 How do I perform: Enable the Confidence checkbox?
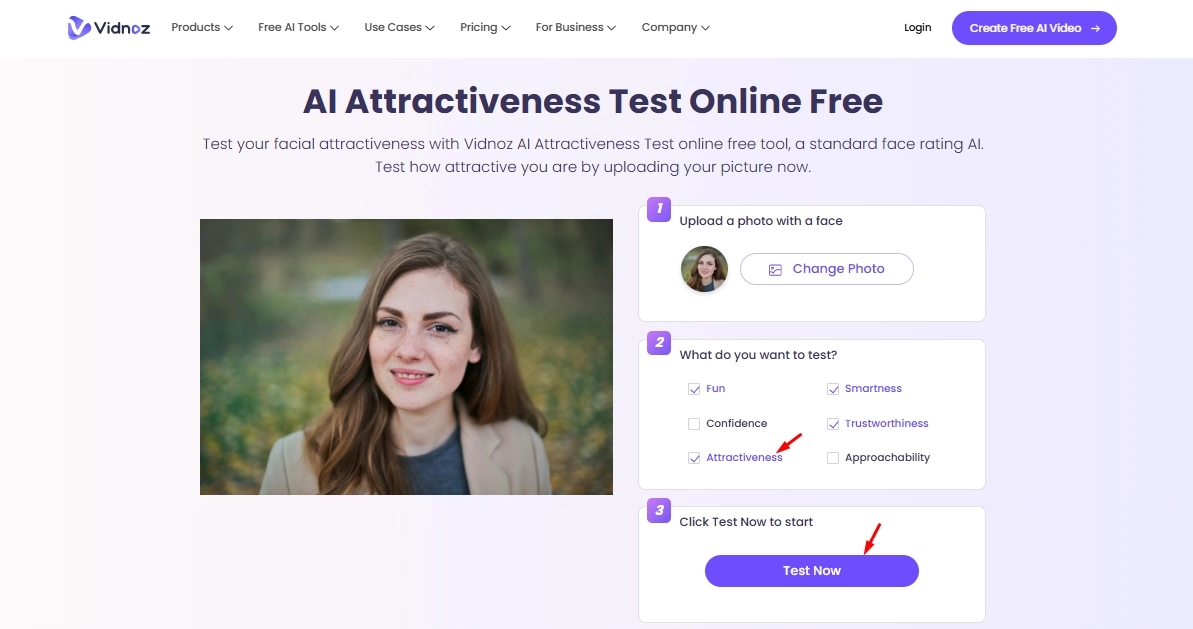694,424
